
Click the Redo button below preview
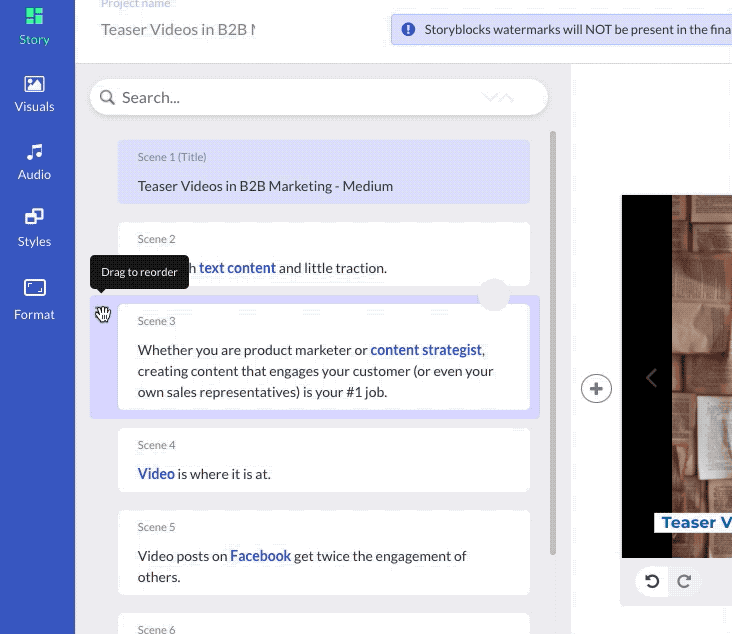tap(684, 581)
